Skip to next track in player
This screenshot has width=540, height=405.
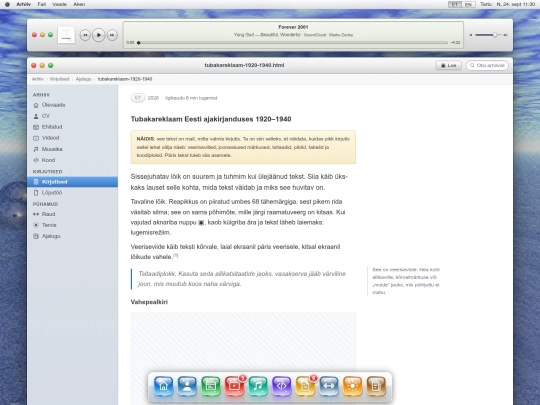[x=112, y=35]
